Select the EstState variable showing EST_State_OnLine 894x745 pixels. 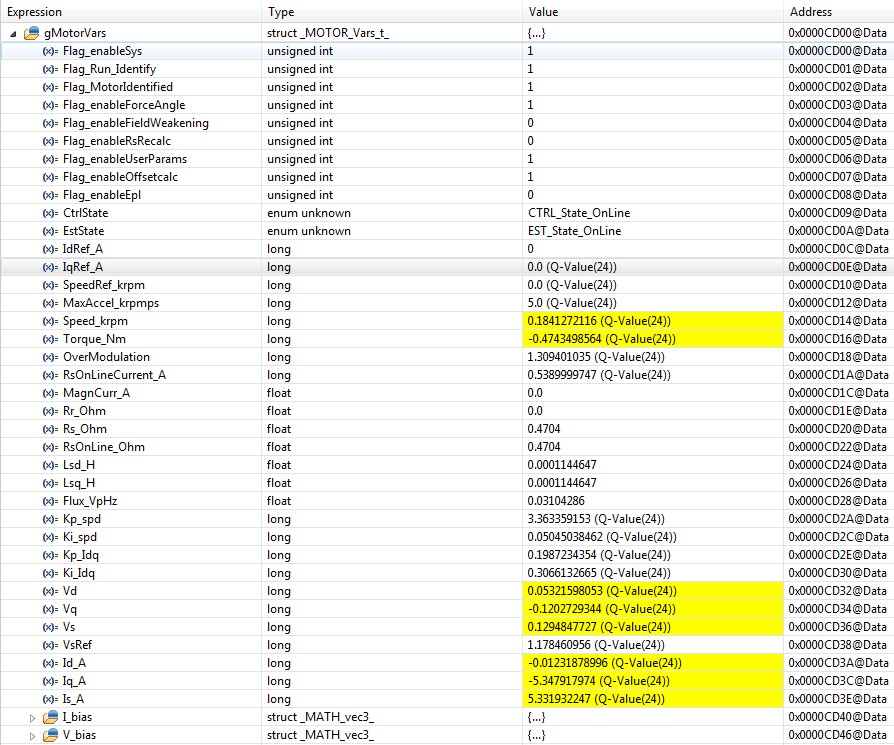(x=90, y=231)
